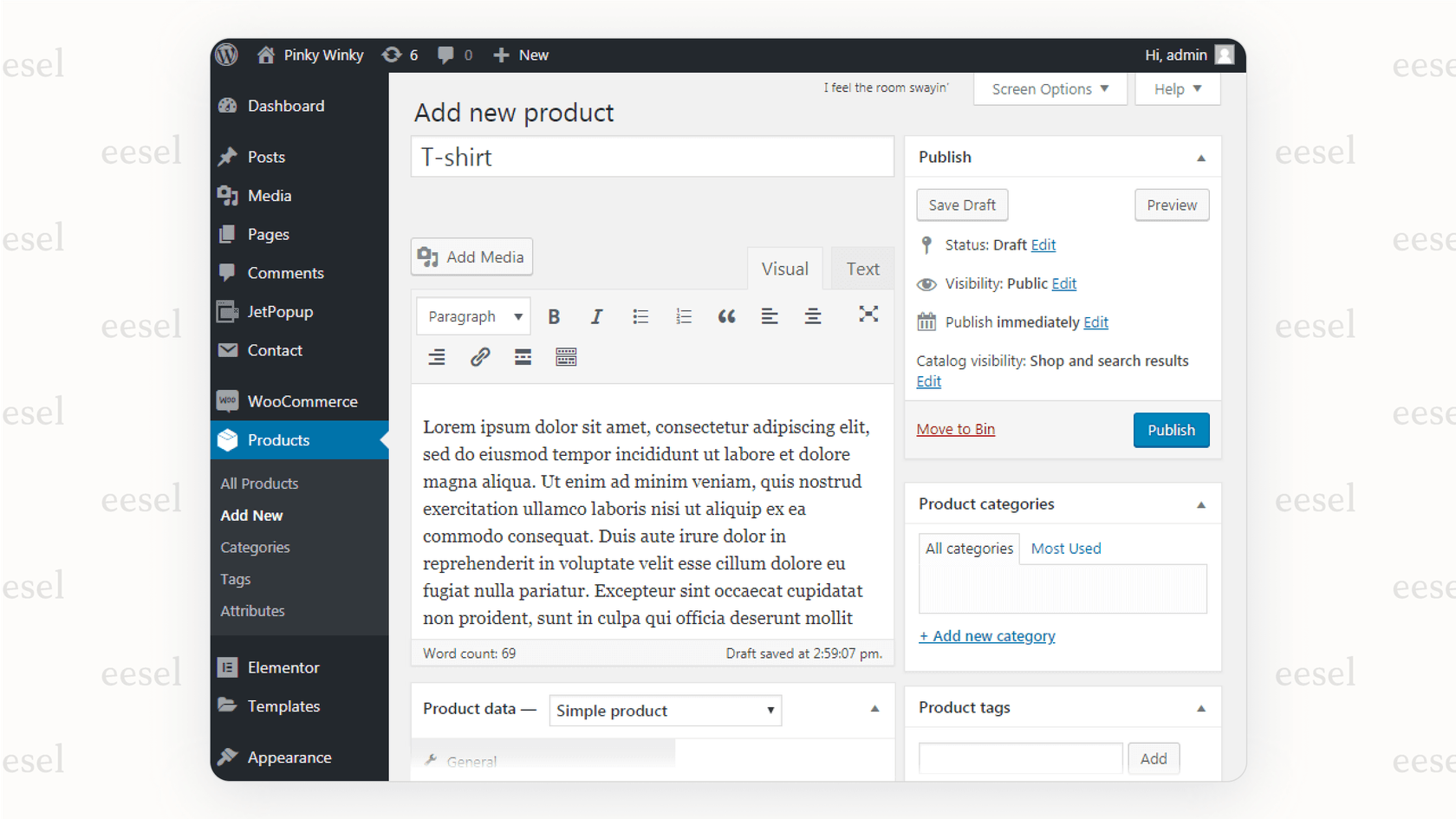Apply italic formatting
Screen dimensions: 1456x819
[x=596, y=315]
